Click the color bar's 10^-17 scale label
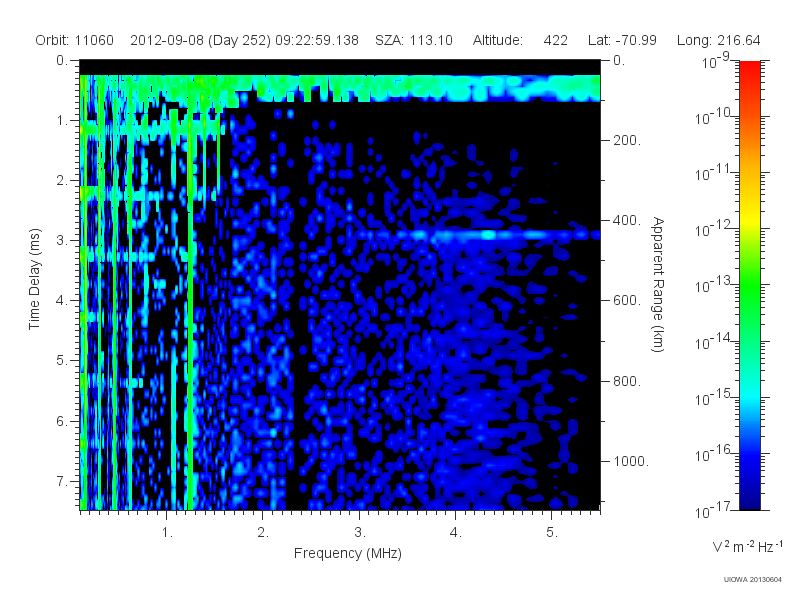Image resolution: width=800 pixels, height=600 pixels. (712, 511)
